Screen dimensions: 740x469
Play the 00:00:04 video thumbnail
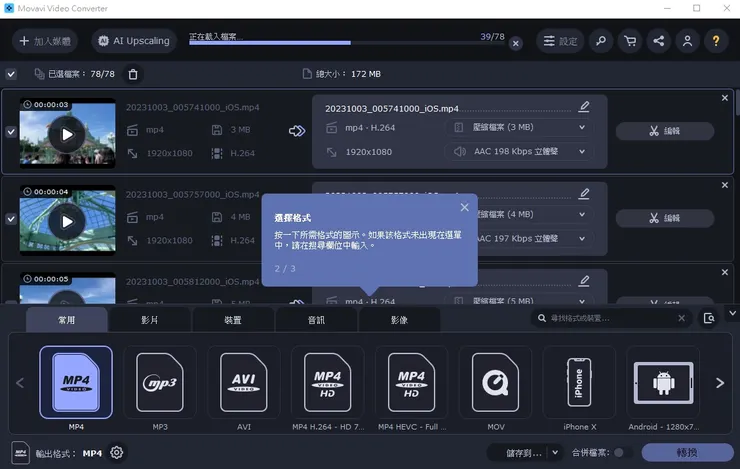[67, 222]
